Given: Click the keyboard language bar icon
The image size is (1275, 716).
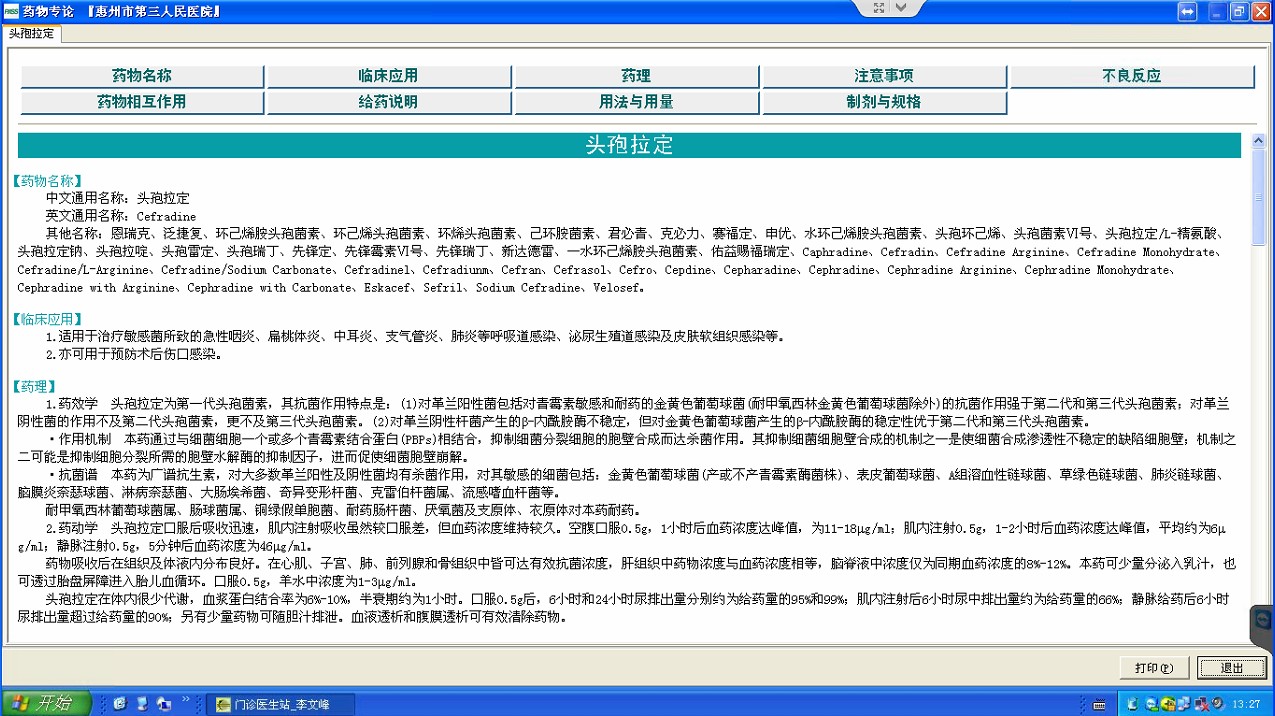Looking at the screenshot, I should point(1099,704).
